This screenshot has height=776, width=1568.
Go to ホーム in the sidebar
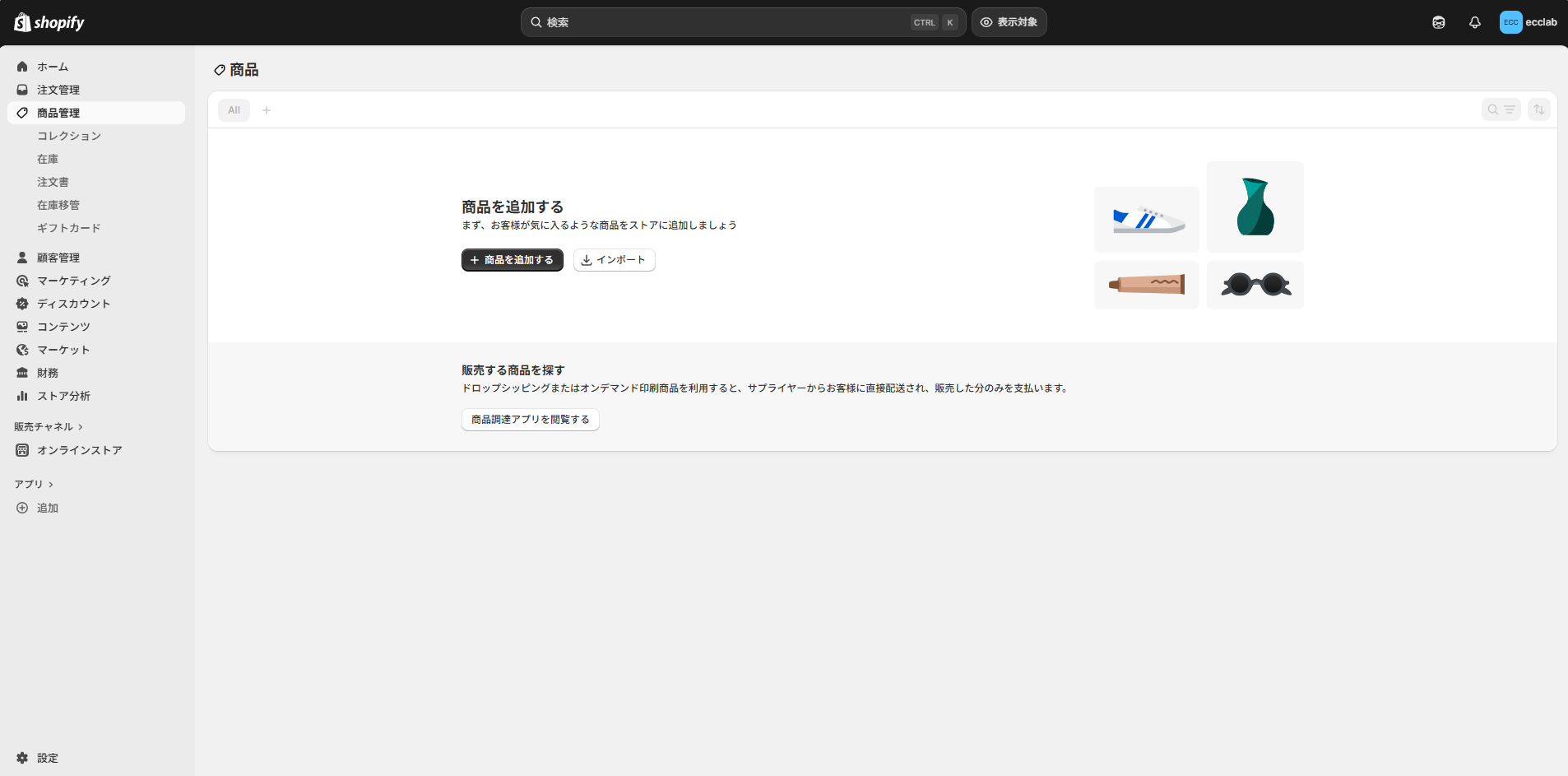[x=53, y=67]
